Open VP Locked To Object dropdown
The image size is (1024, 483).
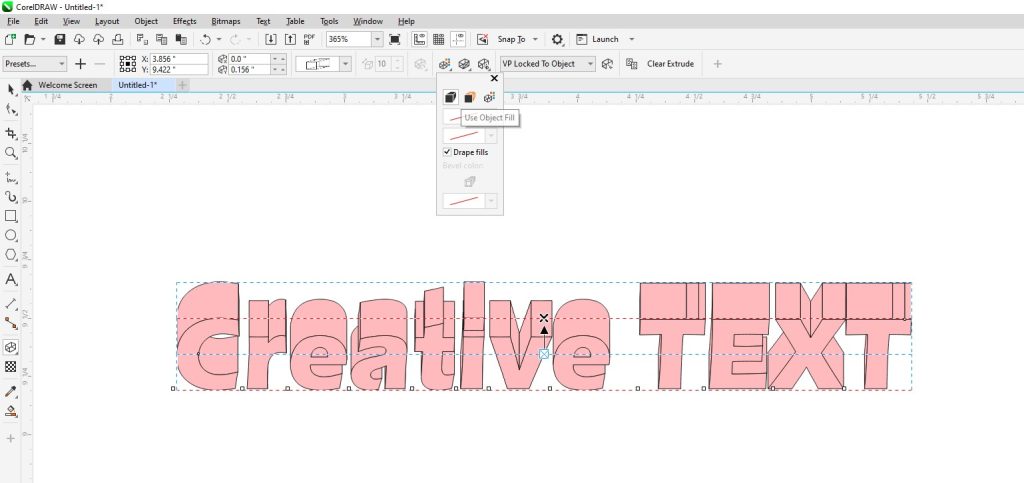590,64
